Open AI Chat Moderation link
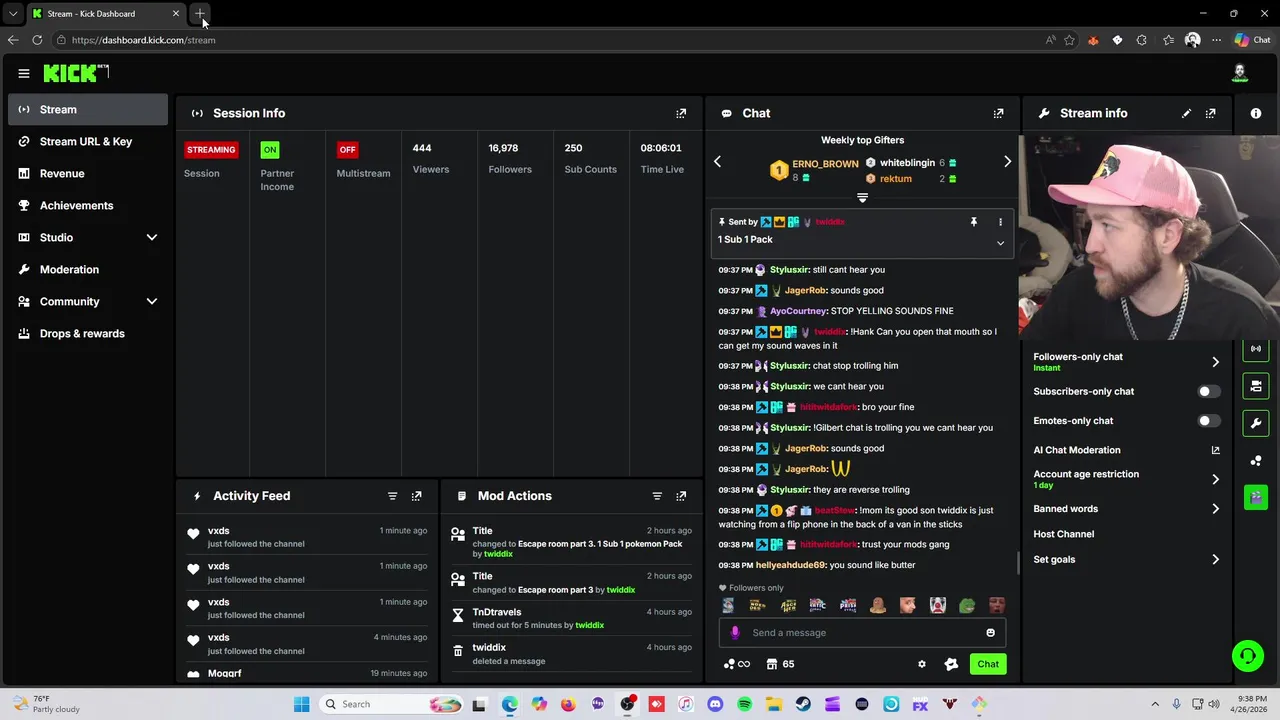1280x720 pixels. 1126,450
